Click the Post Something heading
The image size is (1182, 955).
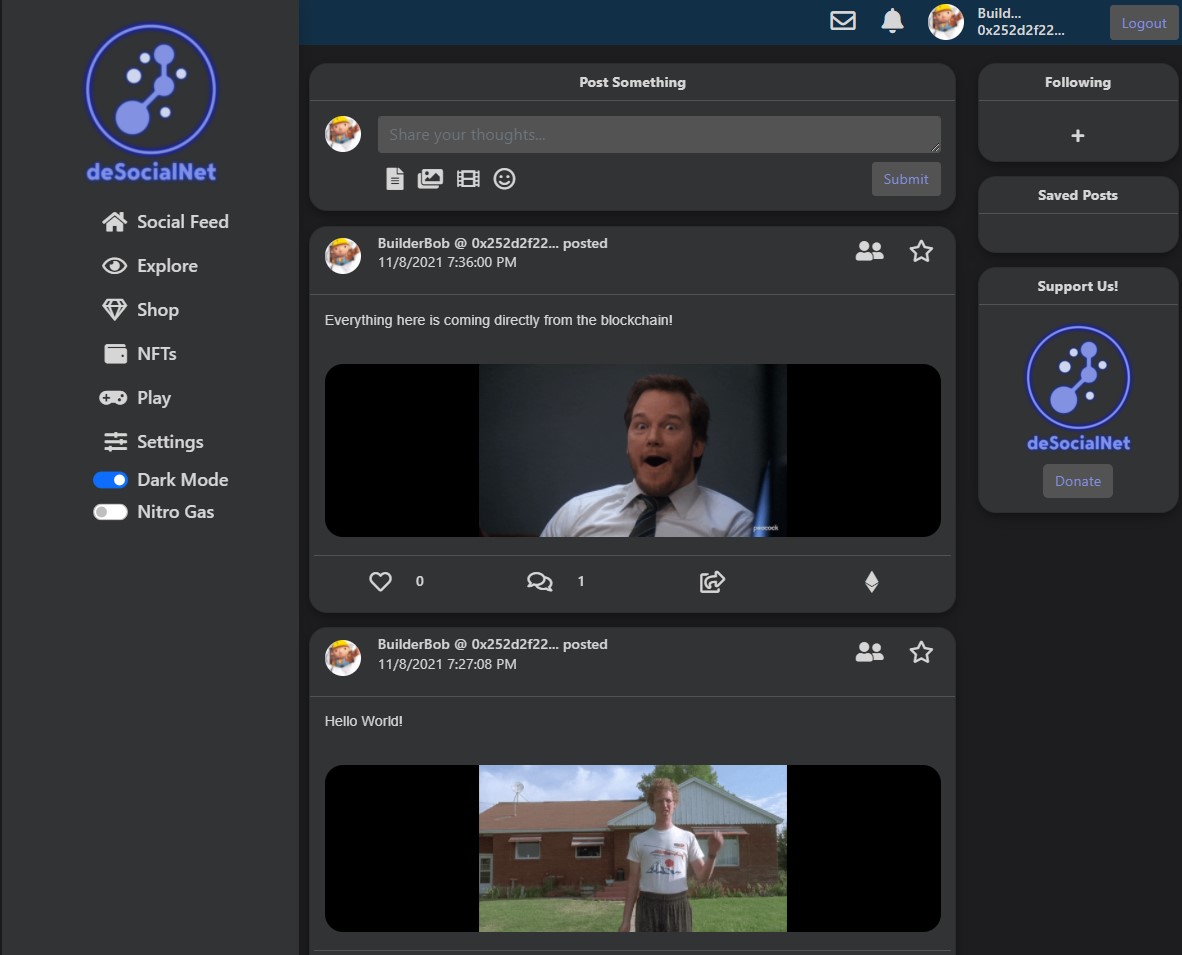[632, 82]
